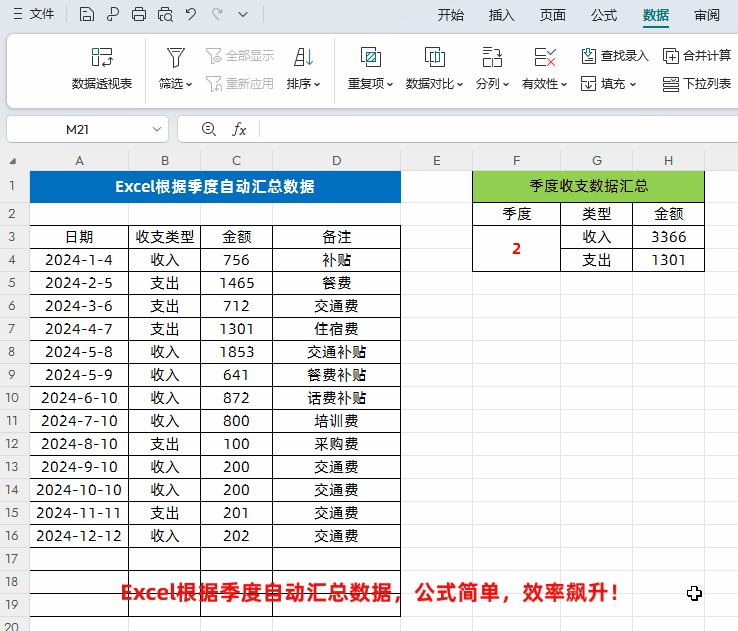Click the 重复项 icon
The height and width of the screenshot is (631, 738).
tap(370, 57)
